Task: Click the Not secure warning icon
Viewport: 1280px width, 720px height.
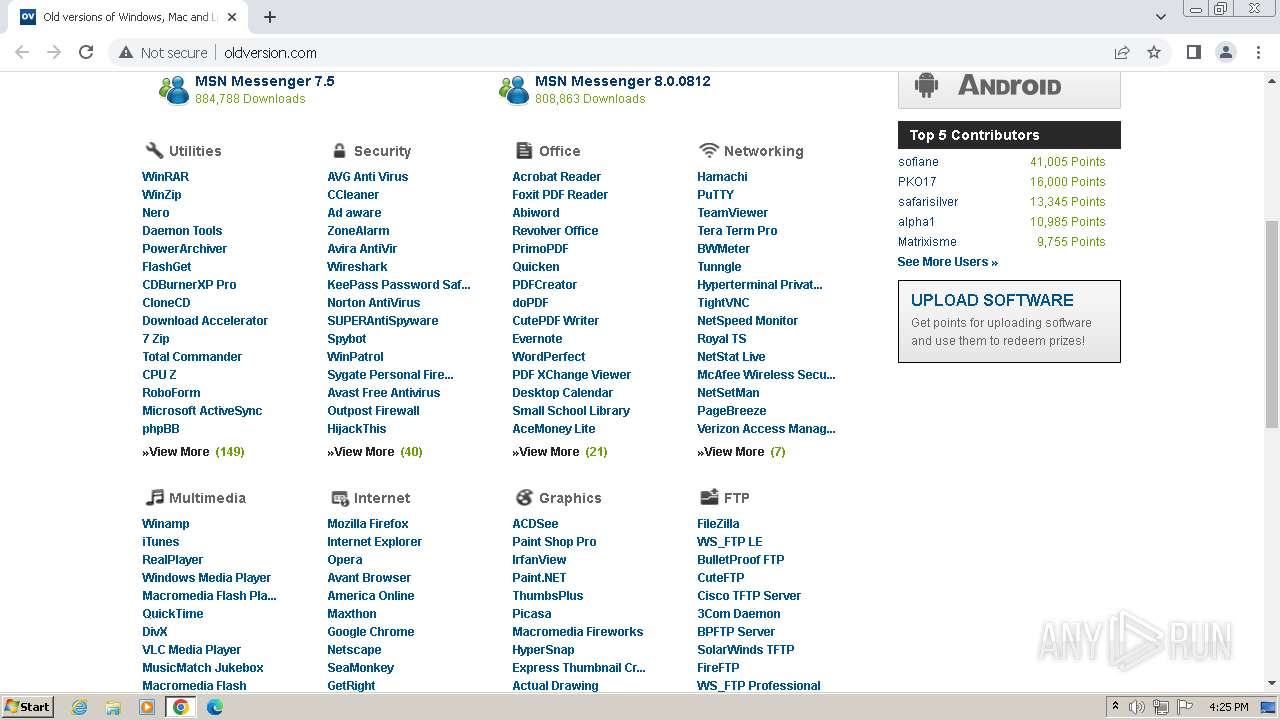Action: [x=126, y=52]
